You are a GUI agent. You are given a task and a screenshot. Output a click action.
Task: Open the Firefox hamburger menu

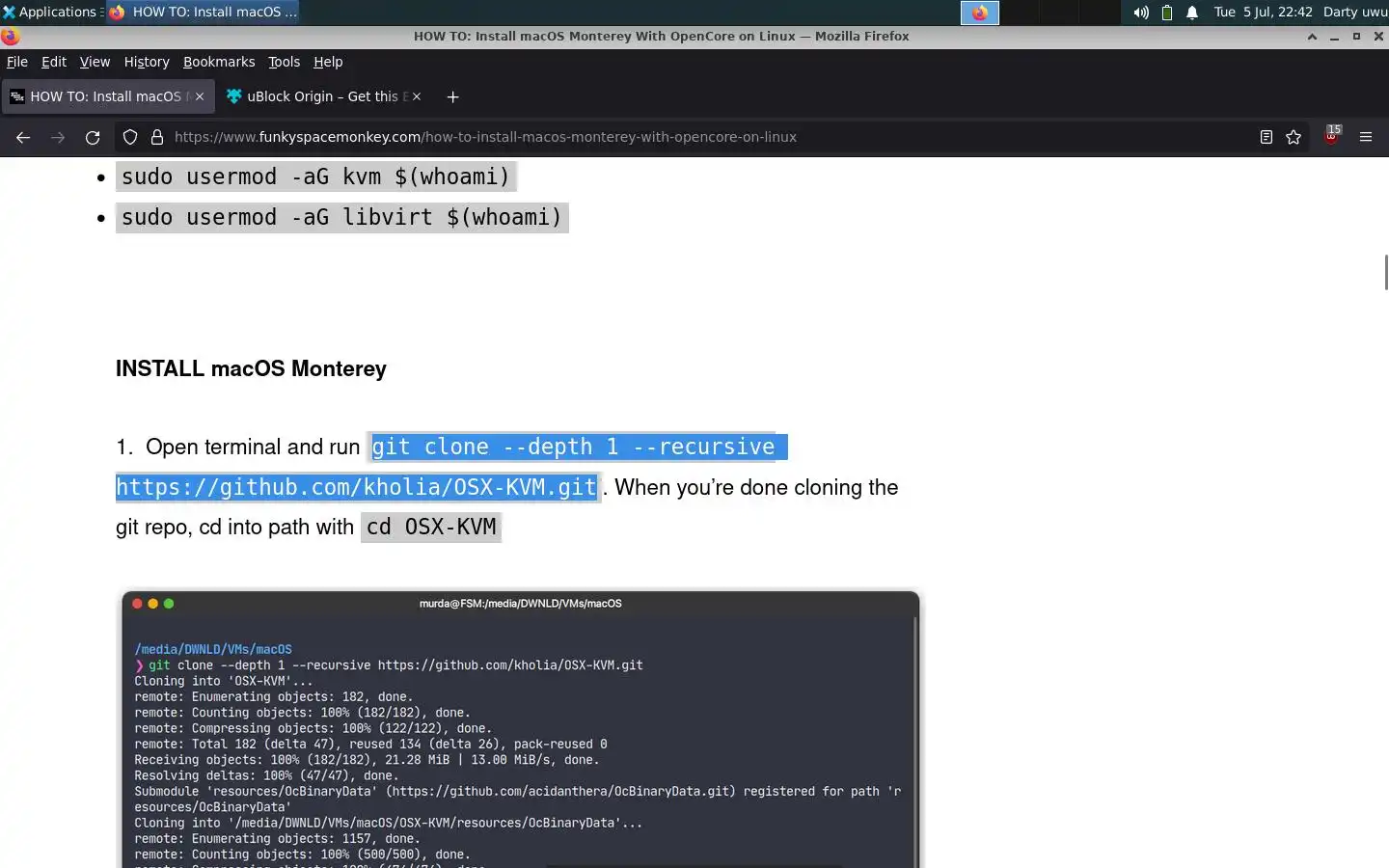point(1366,137)
